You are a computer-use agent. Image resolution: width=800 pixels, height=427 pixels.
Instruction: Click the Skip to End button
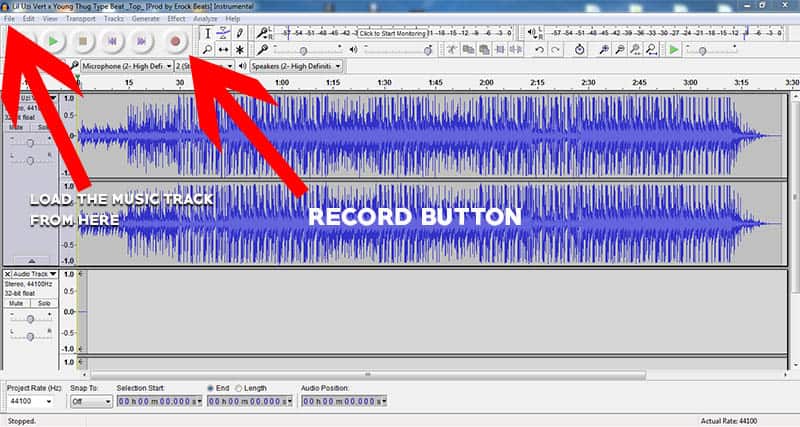[142, 41]
